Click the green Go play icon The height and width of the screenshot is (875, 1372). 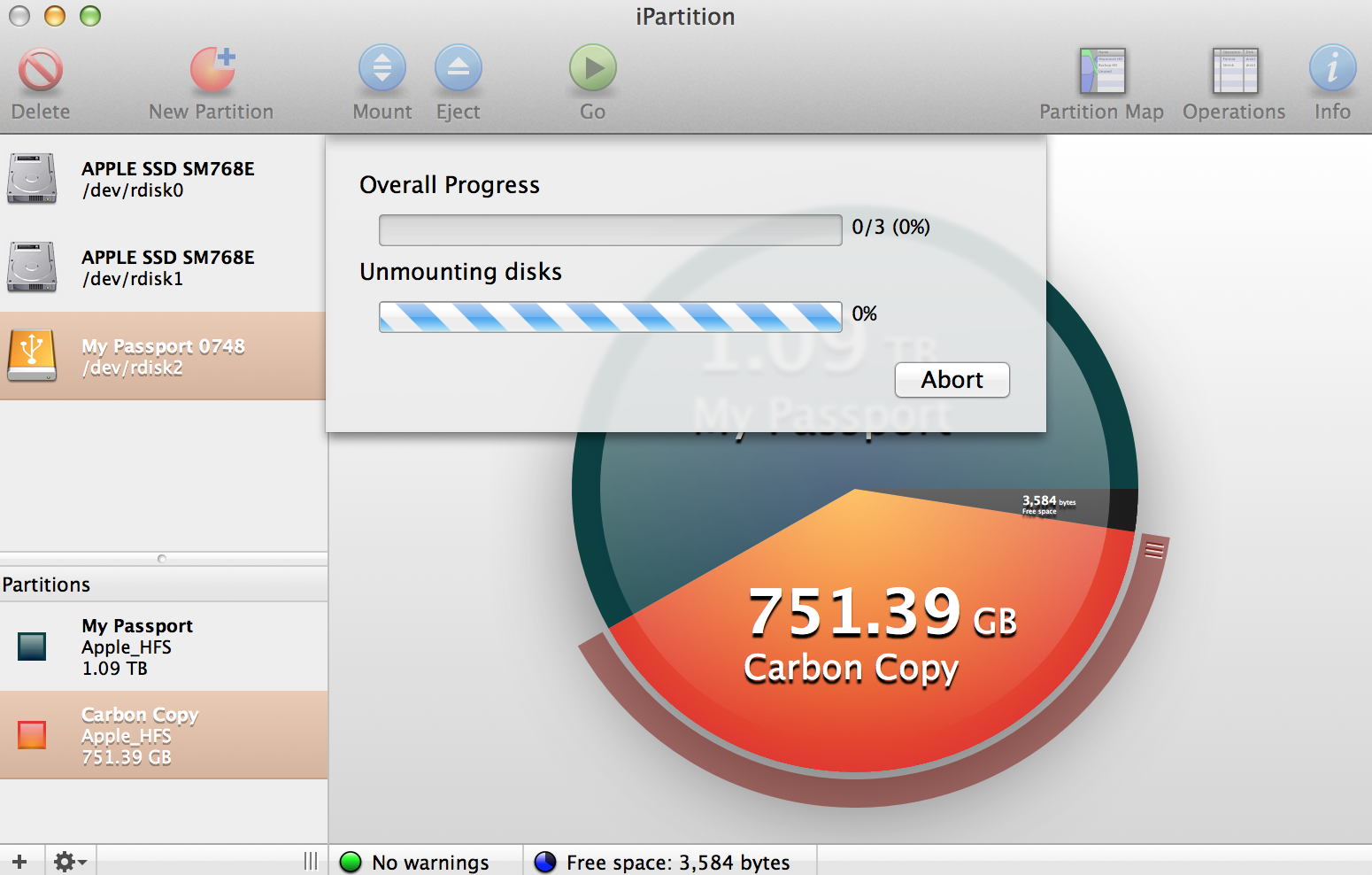click(x=593, y=68)
